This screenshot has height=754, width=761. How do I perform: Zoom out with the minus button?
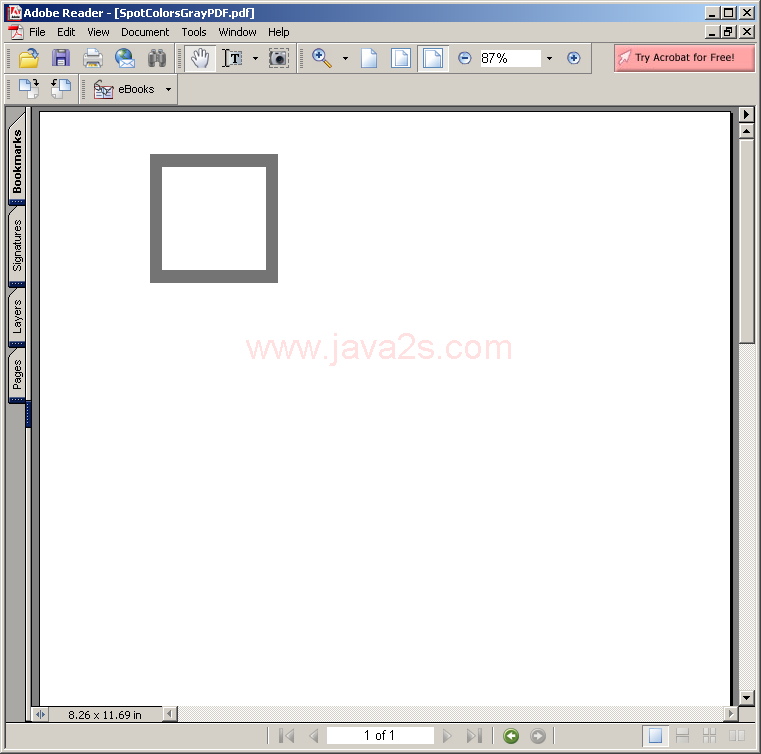coord(464,58)
